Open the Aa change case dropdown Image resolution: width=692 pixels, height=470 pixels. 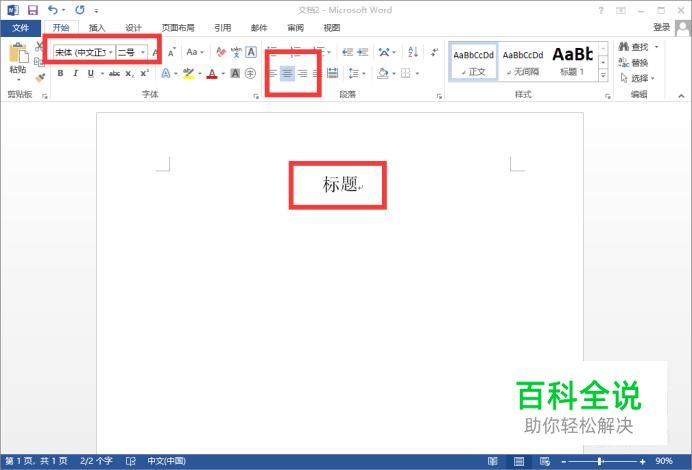click(195, 52)
